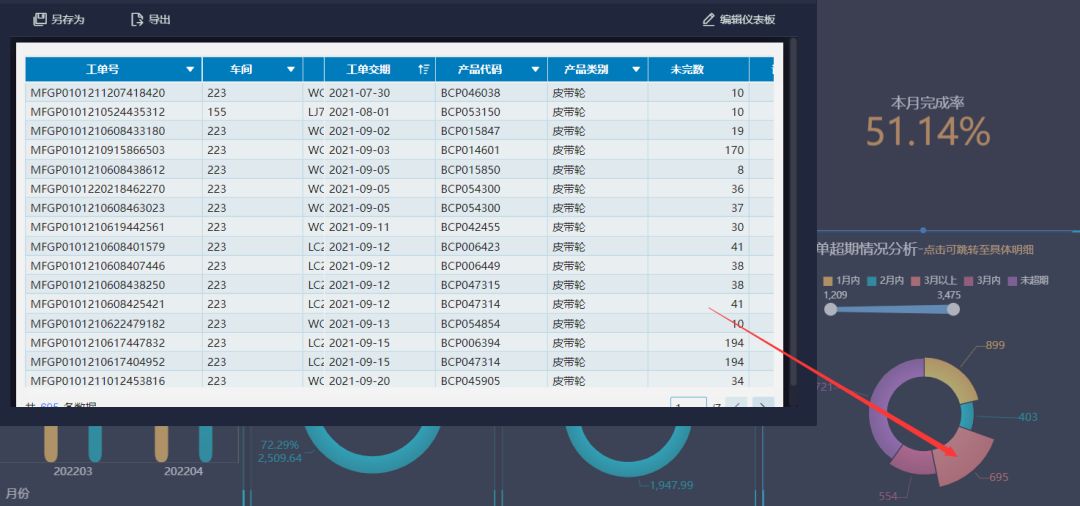Click the 另存为 save-as button

click(59, 19)
